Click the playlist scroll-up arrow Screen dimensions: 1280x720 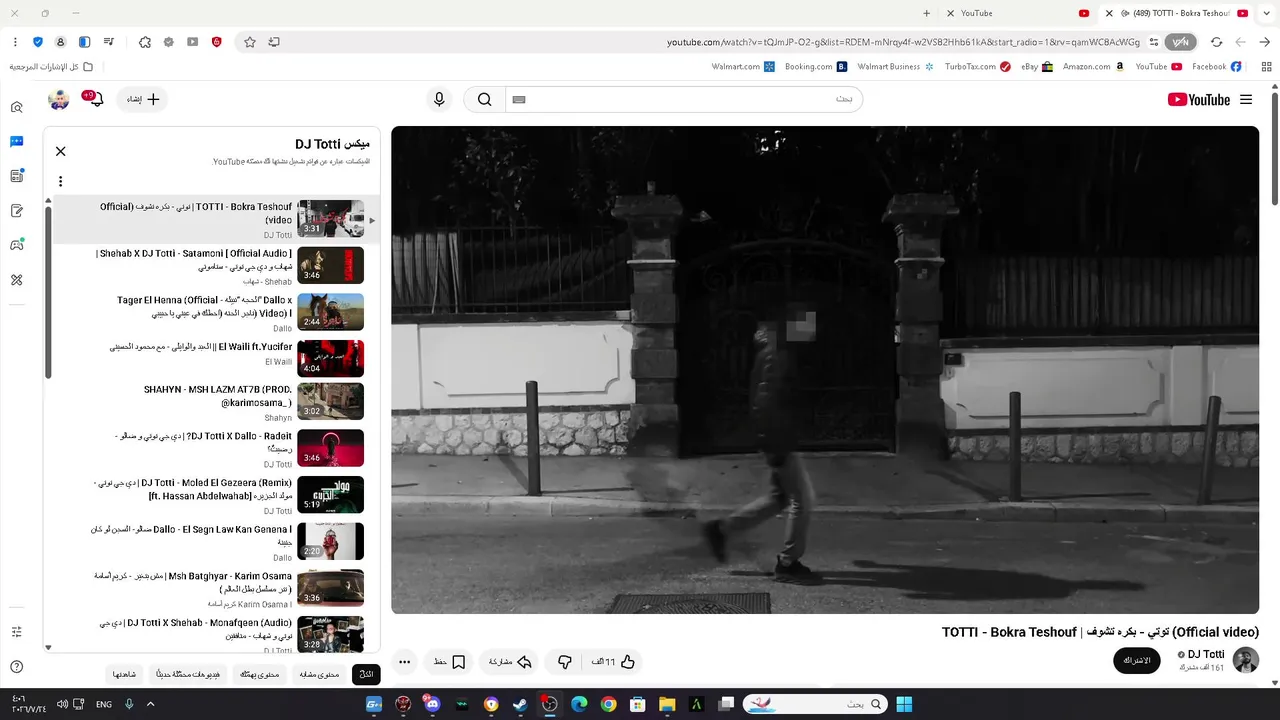[48, 201]
